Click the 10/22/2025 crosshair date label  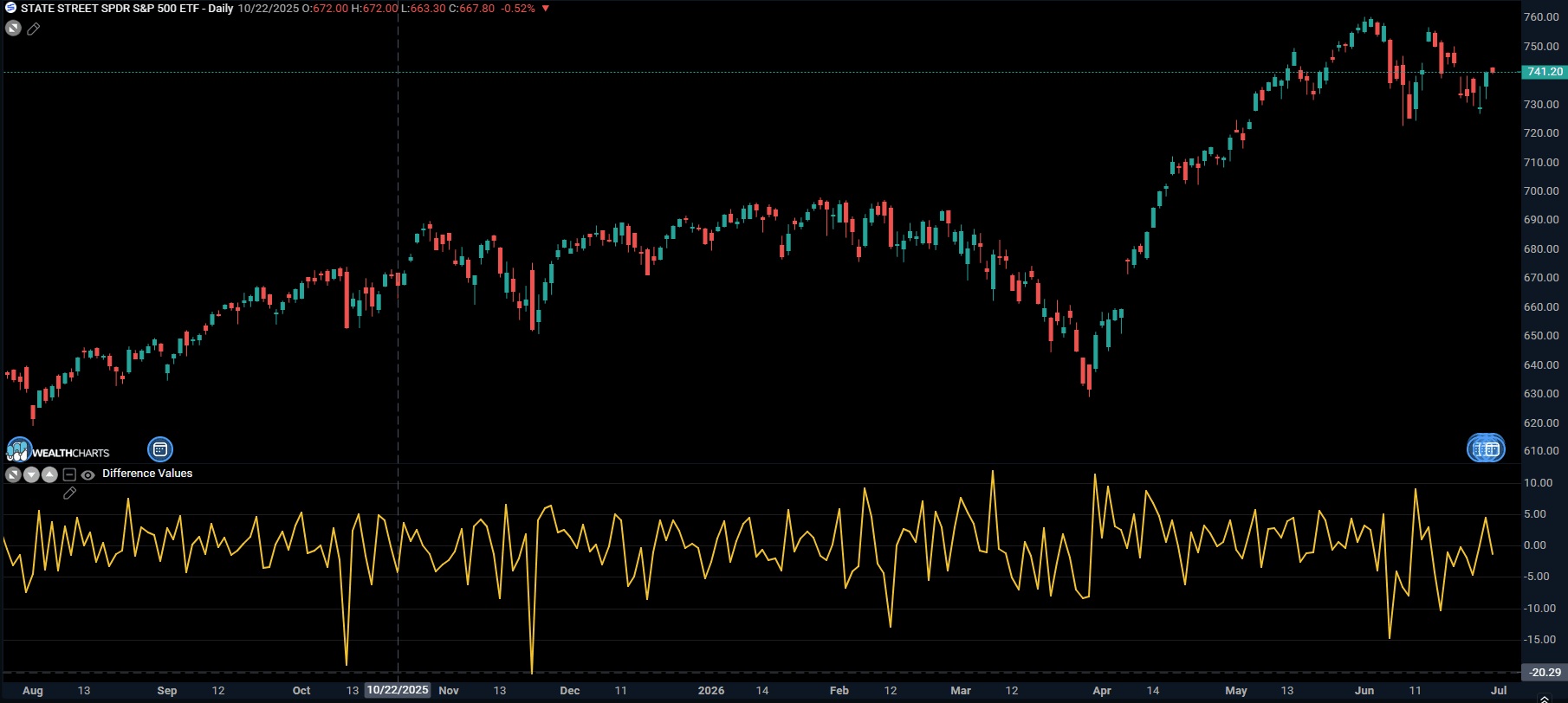pos(398,690)
